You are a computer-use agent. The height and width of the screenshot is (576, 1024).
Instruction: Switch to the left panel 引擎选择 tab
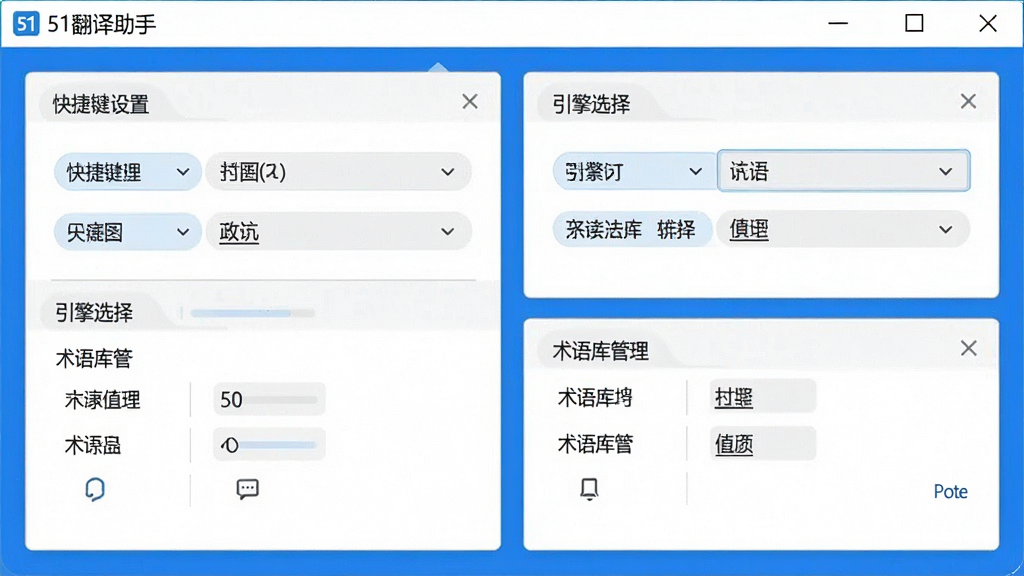(94, 313)
